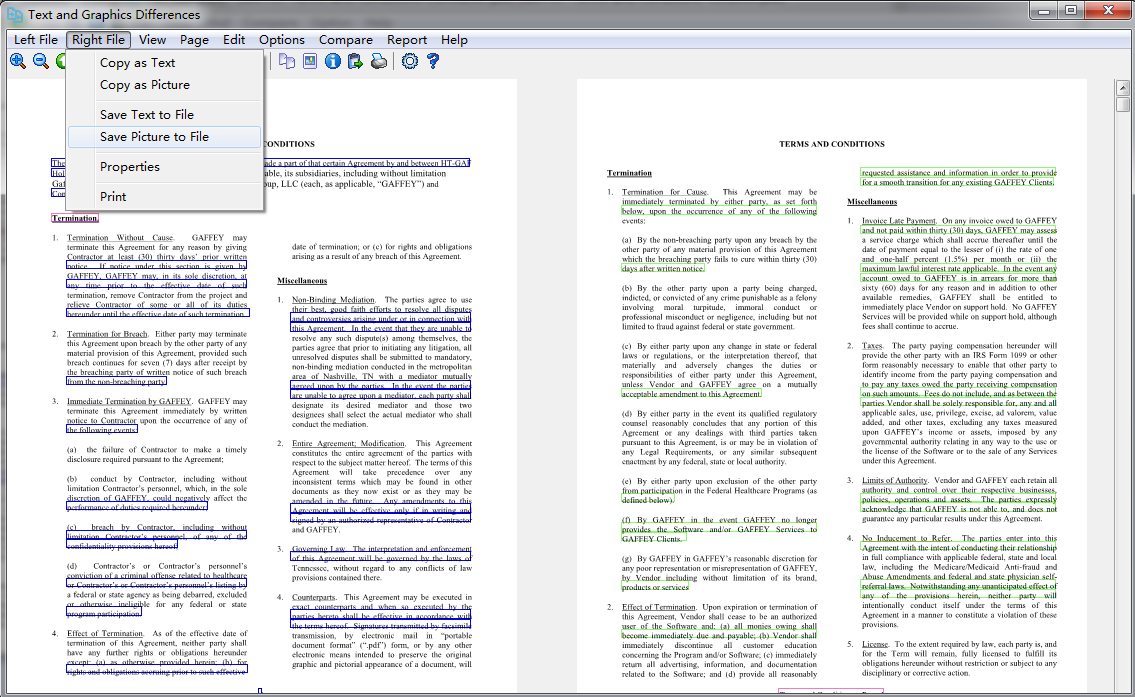Click 'Entire Agreement; Modification' clause title
The width and height of the screenshot is (1135, 697).
[x=348, y=444]
